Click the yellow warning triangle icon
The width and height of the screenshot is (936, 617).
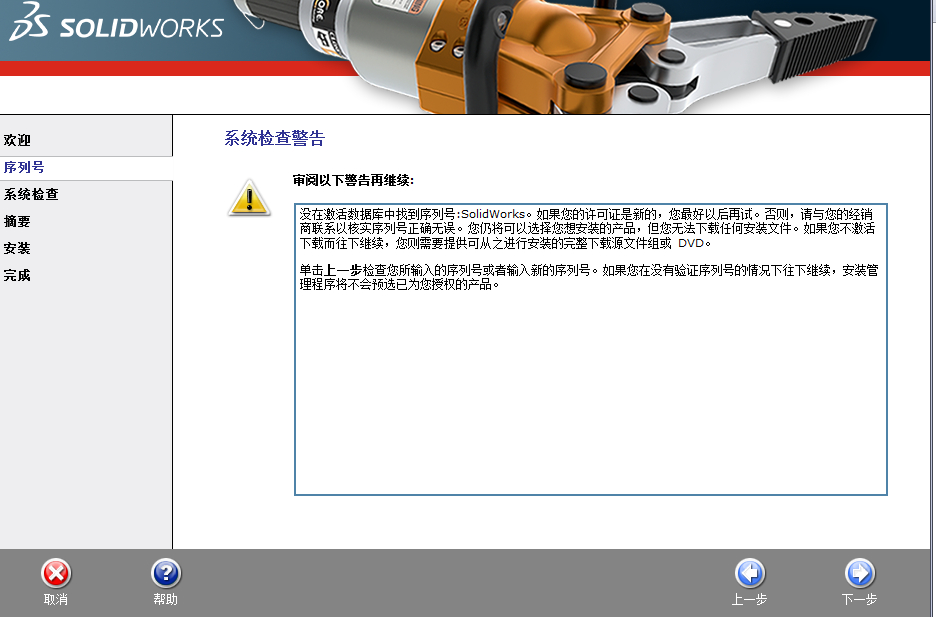[x=250, y=198]
